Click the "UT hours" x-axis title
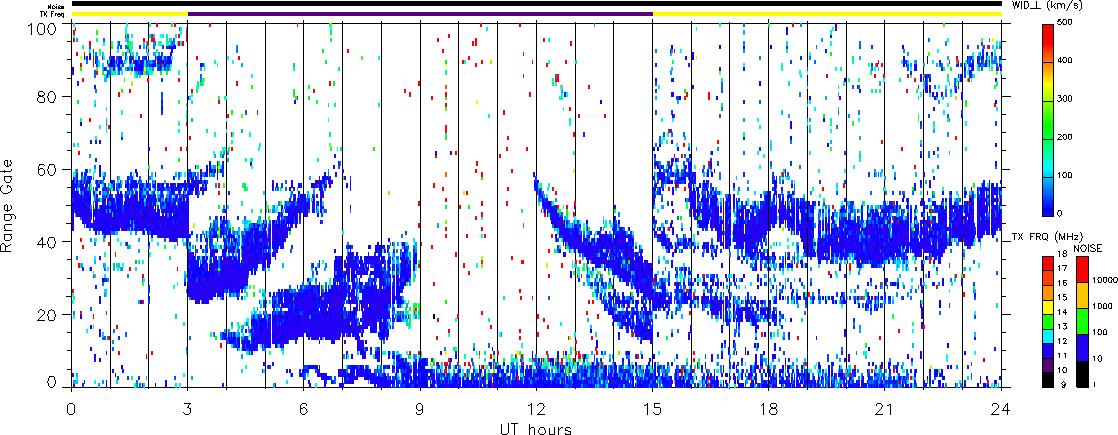 [535, 429]
